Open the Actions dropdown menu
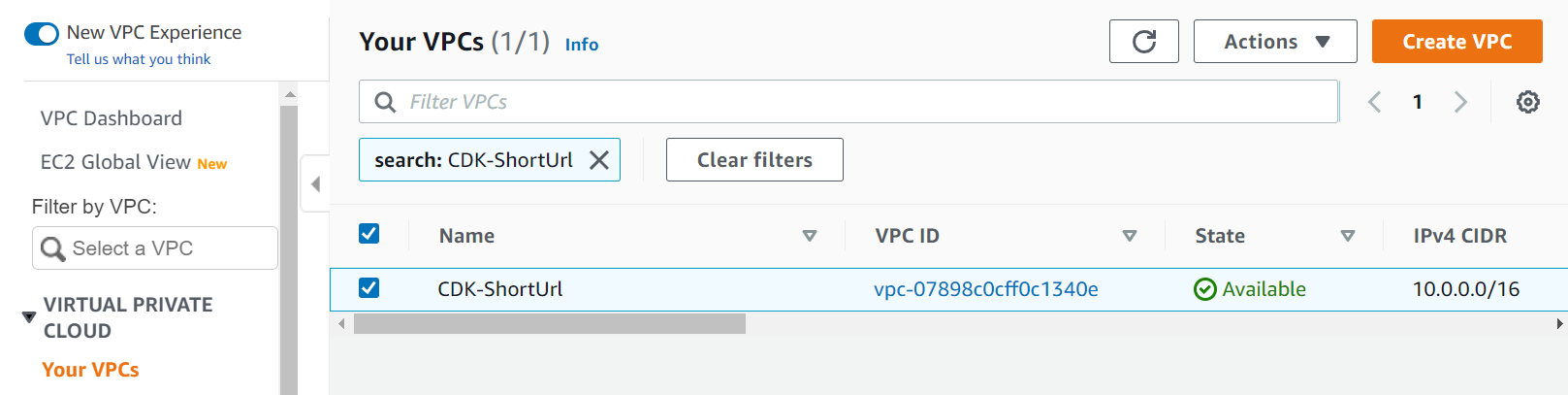 (x=1275, y=42)
